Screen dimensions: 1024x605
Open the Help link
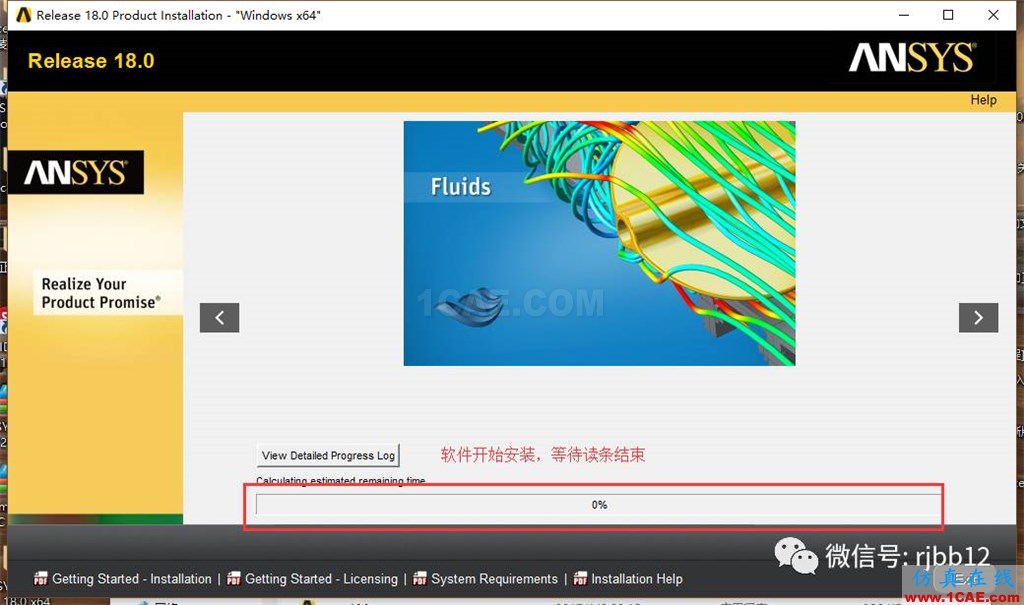pyautogui.click(x=983, y=100)
